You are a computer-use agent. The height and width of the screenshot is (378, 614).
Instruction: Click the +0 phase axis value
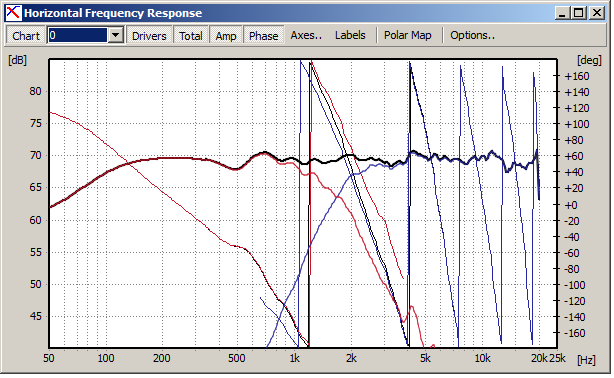click(x=571, y=205)
